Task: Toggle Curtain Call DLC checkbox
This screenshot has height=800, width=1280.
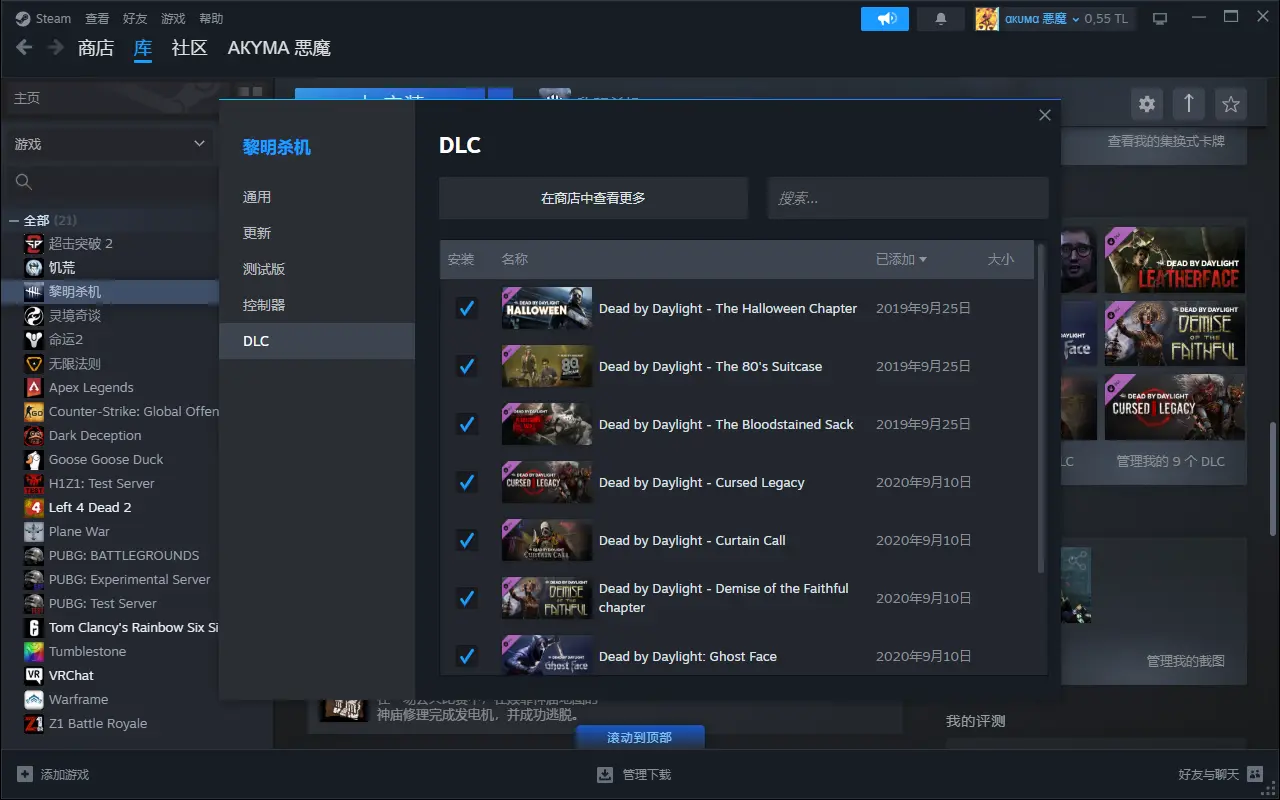Action: pos(466,540)
